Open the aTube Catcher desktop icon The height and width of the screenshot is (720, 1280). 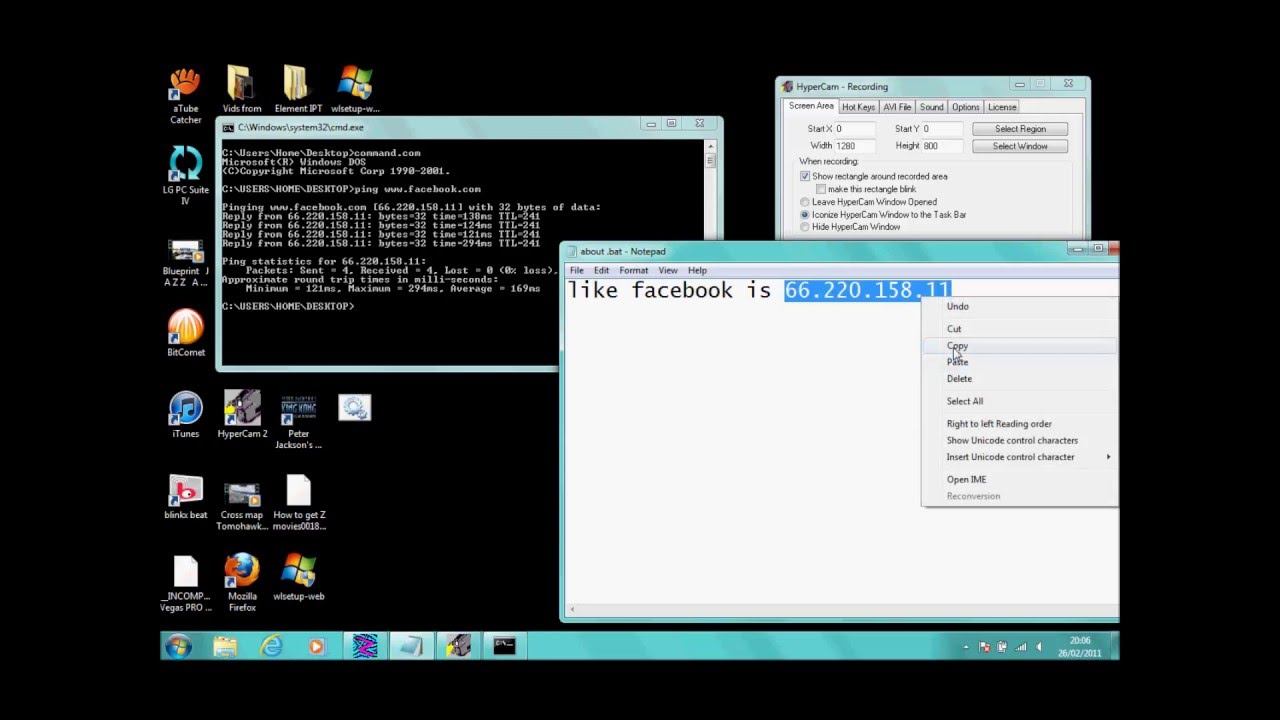click(185, 96)
